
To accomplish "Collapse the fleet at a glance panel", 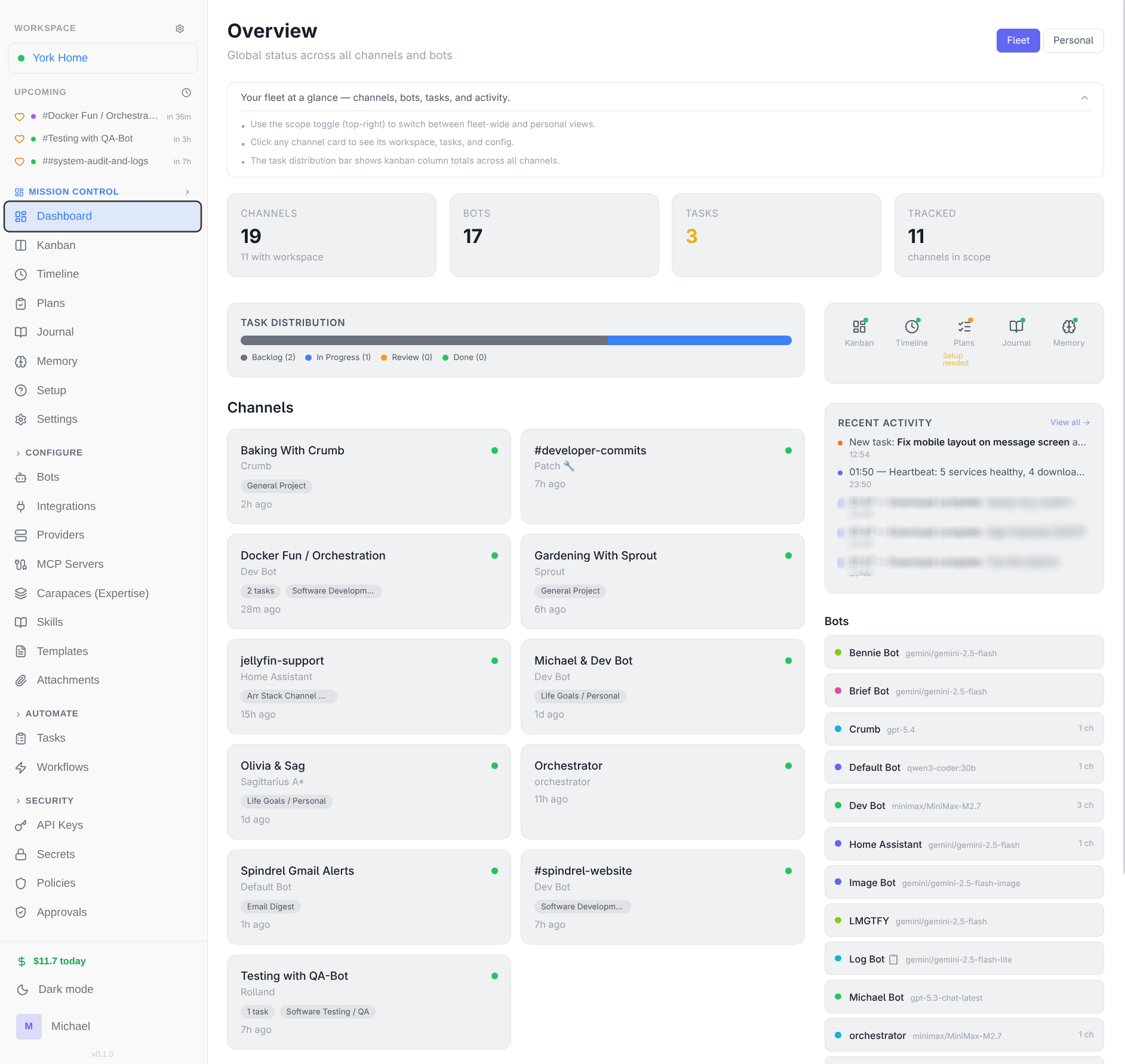I will (1084, 97).
